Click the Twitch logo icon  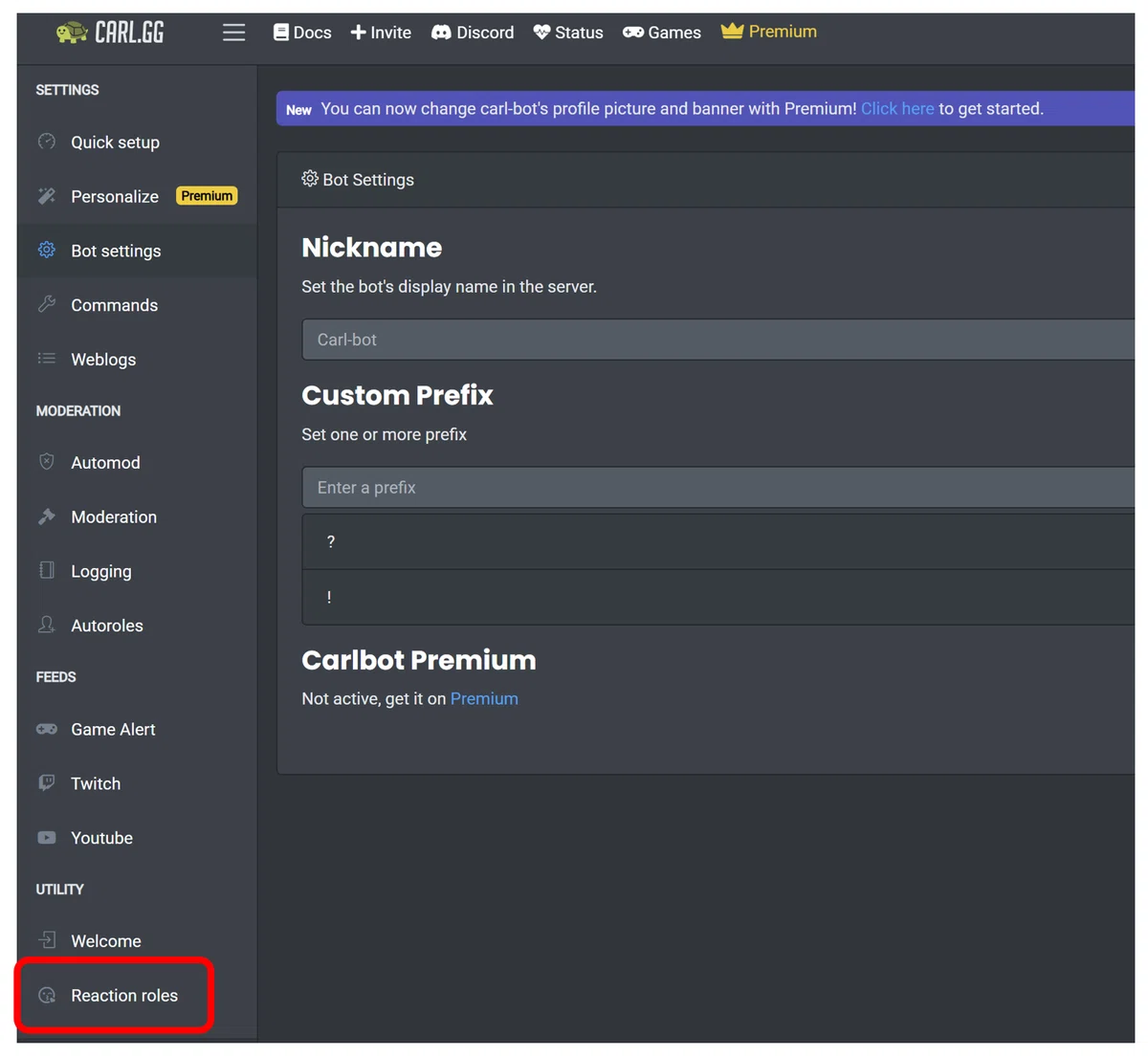coord(47,782)
